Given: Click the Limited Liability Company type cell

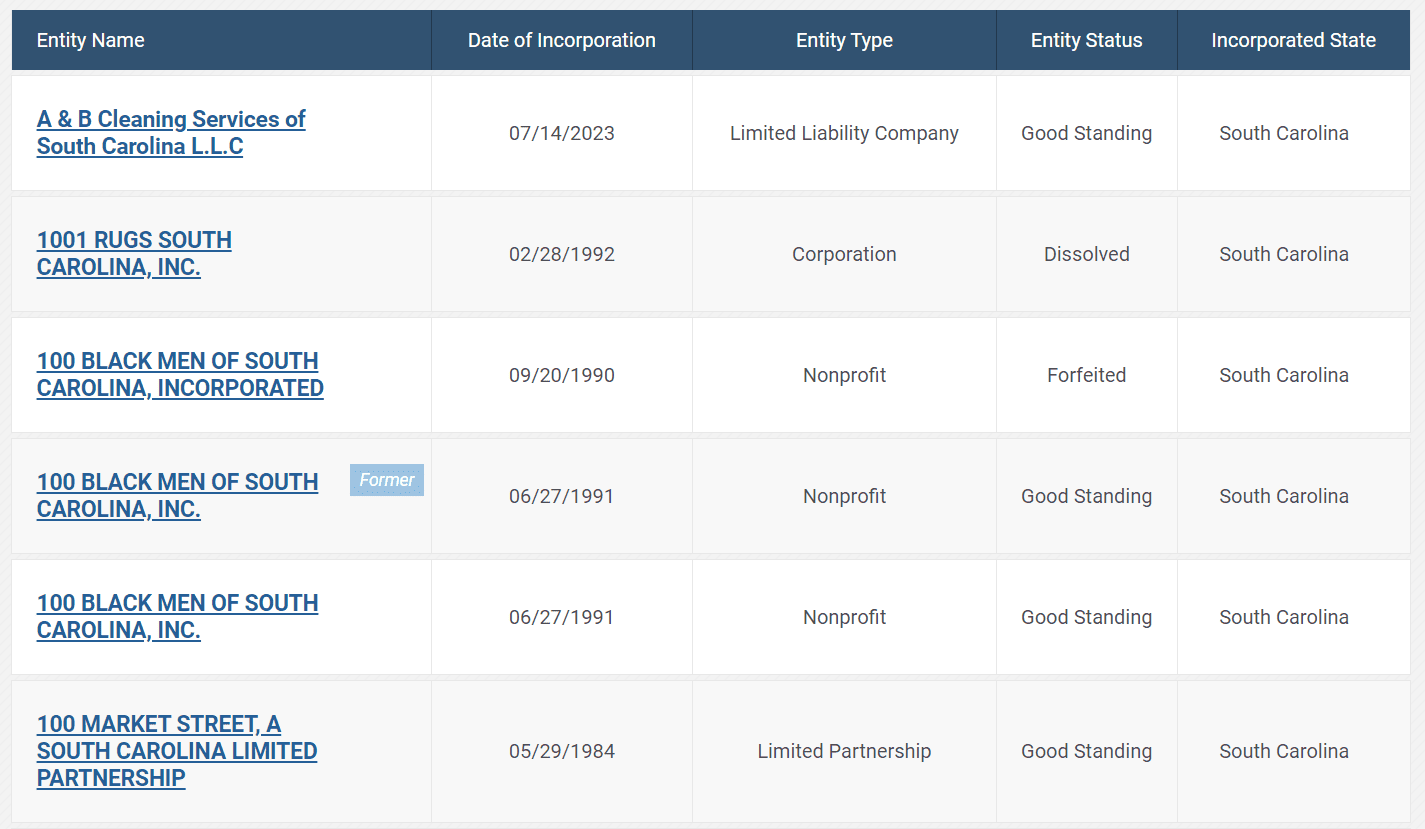Looking at the screenshot, I should [x=844, y=133].
